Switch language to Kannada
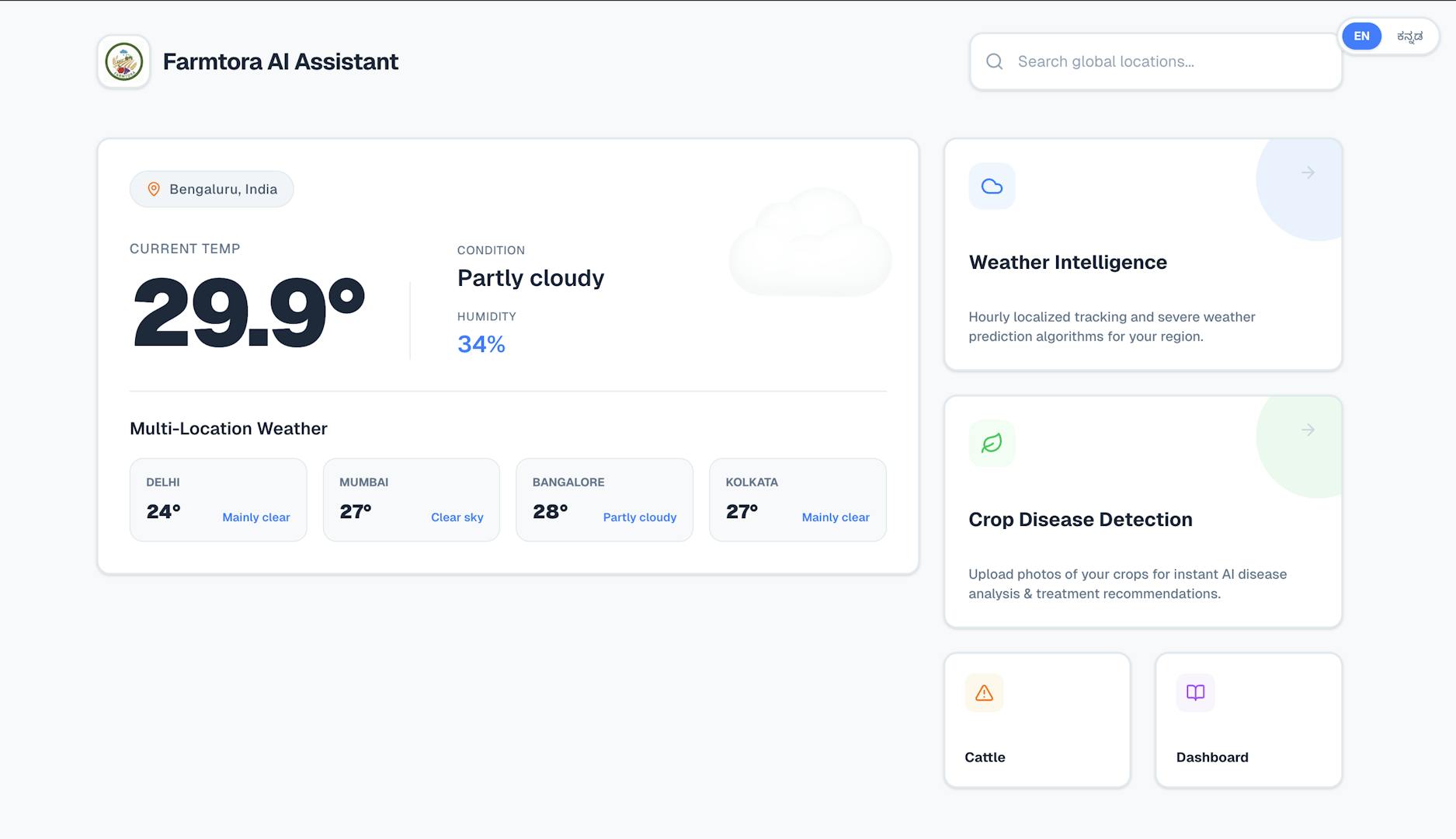This screenshot has height=839, width=1456. point(1409,36)
